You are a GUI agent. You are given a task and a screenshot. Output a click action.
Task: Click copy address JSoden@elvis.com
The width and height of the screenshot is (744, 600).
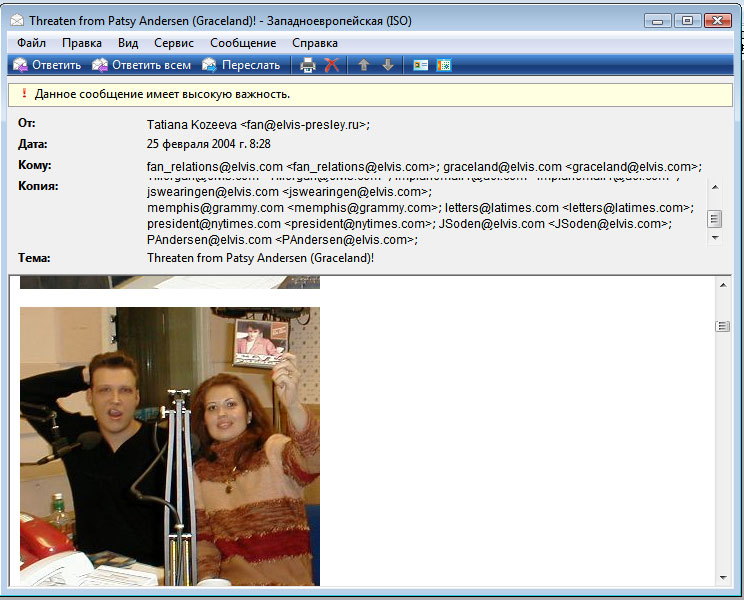555,224
